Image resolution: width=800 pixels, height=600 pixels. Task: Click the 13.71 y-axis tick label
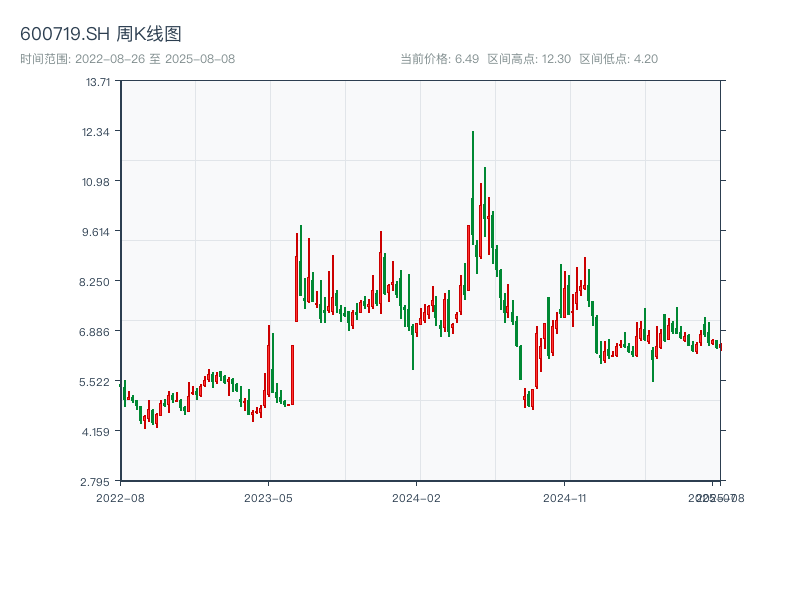coord(98,82)
